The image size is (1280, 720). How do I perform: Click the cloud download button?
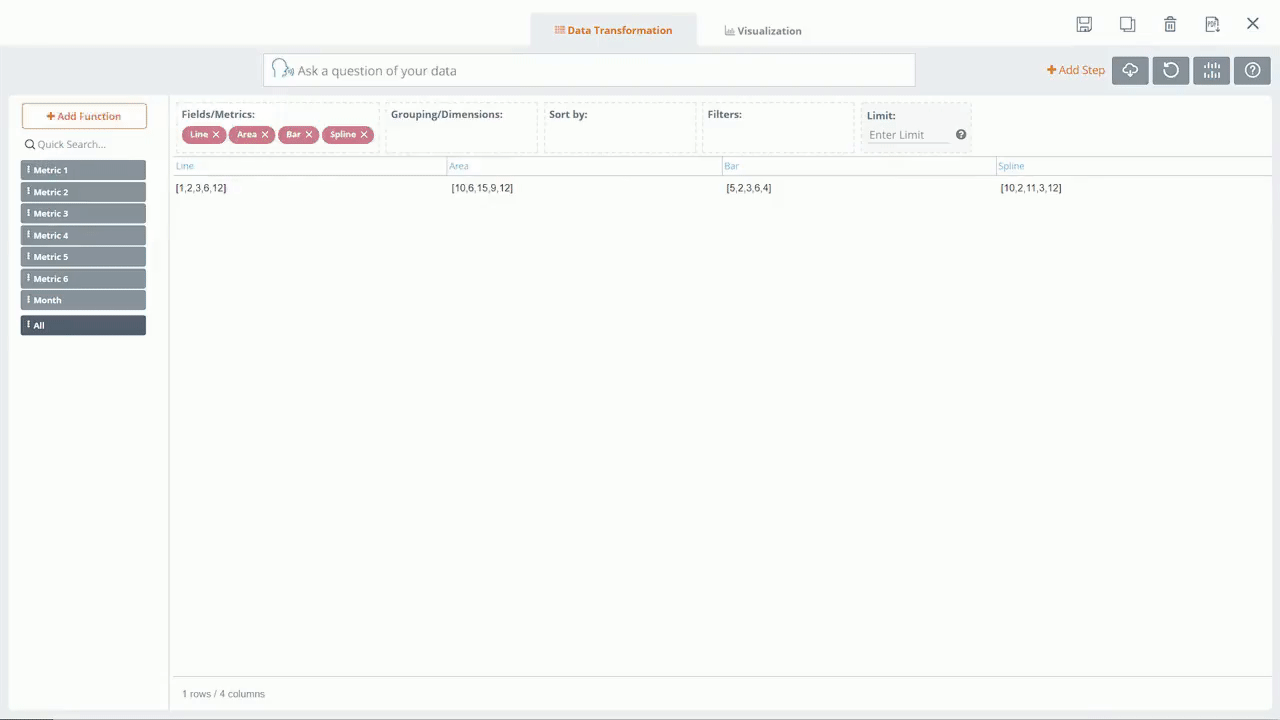1130,70
